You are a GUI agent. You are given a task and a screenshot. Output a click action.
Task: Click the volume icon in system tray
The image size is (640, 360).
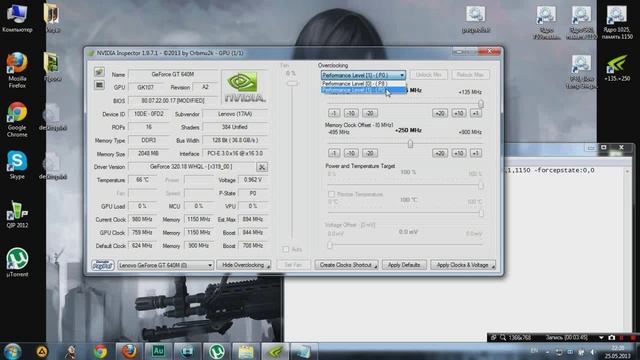click(x=593, y=352)
